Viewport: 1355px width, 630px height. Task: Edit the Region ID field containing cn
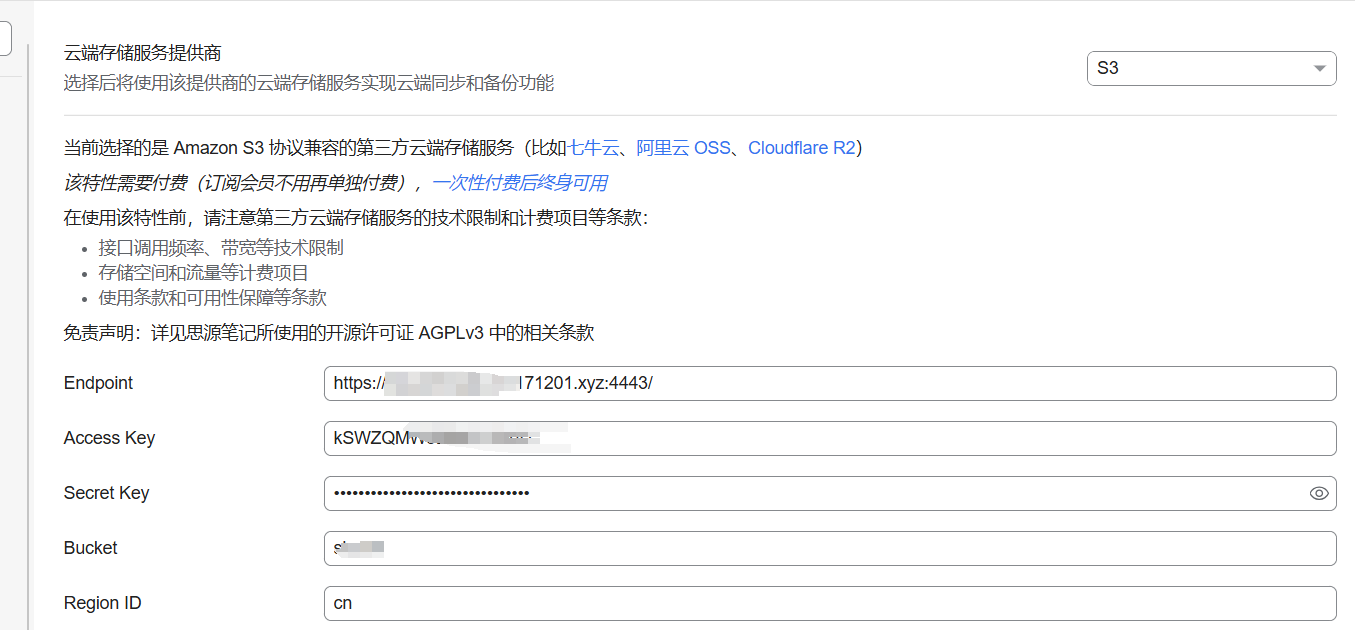[x=830, y=603]
